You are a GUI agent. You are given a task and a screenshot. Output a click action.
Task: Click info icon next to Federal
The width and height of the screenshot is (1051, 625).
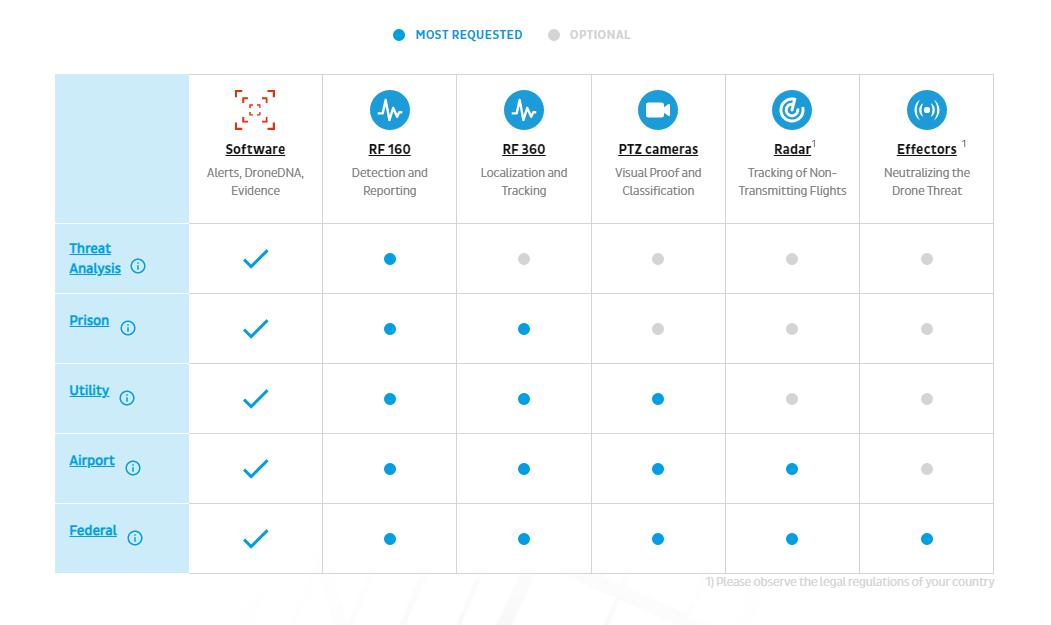coord(135,538)
